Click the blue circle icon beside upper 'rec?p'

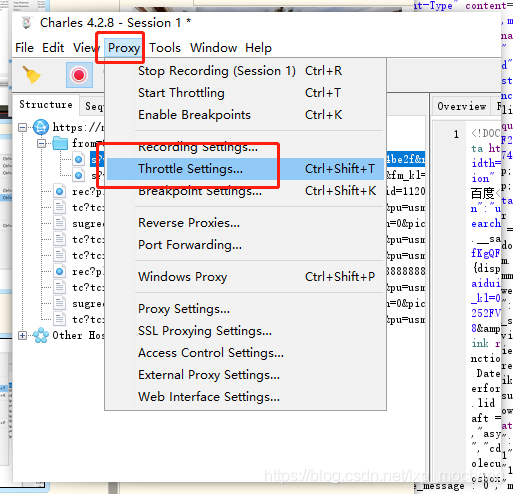(x=60, y=192)
